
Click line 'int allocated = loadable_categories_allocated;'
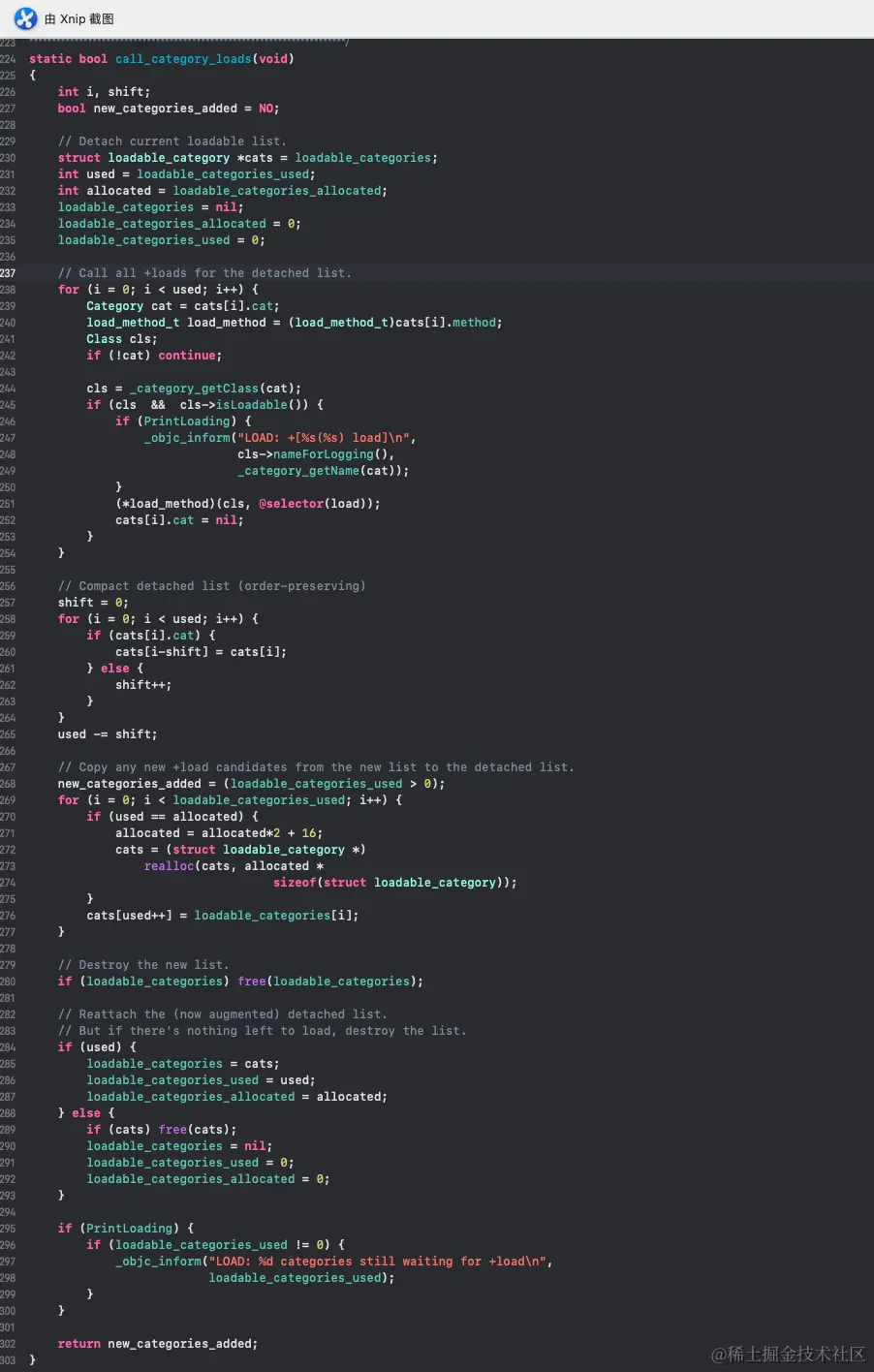coord(223,191)
